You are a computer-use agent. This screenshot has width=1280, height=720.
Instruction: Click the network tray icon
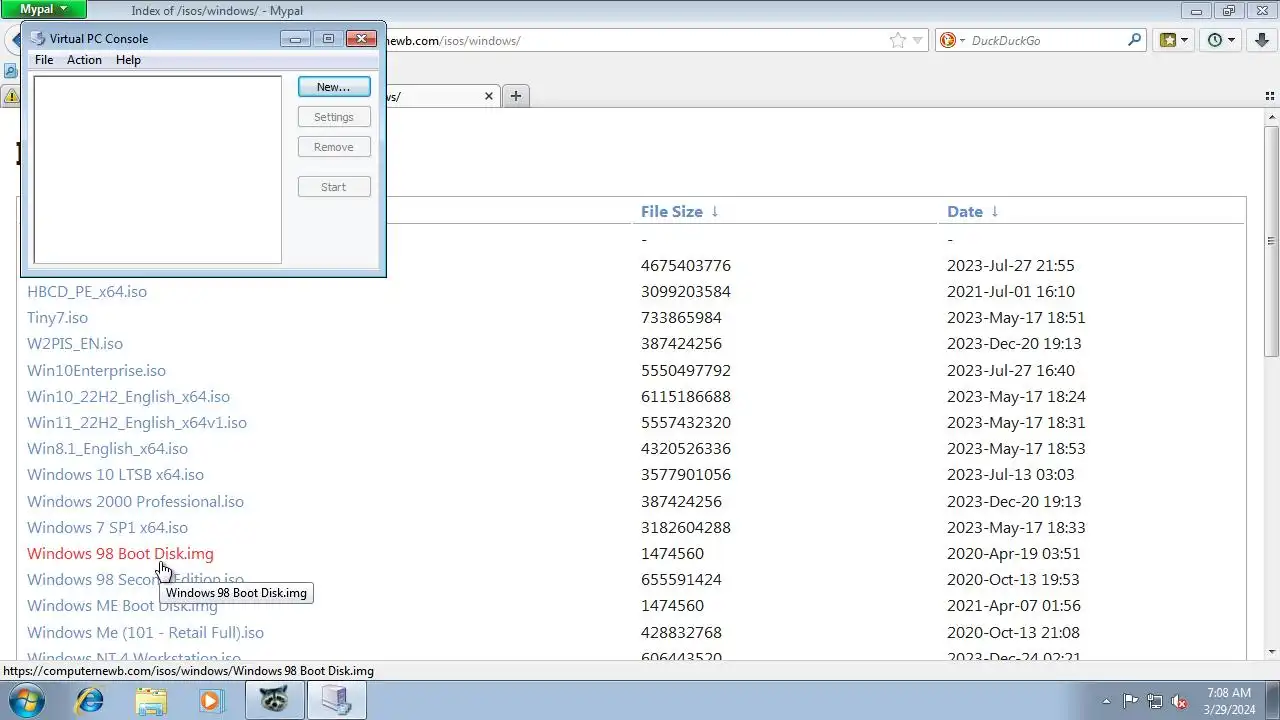[x=1155, y=702]
